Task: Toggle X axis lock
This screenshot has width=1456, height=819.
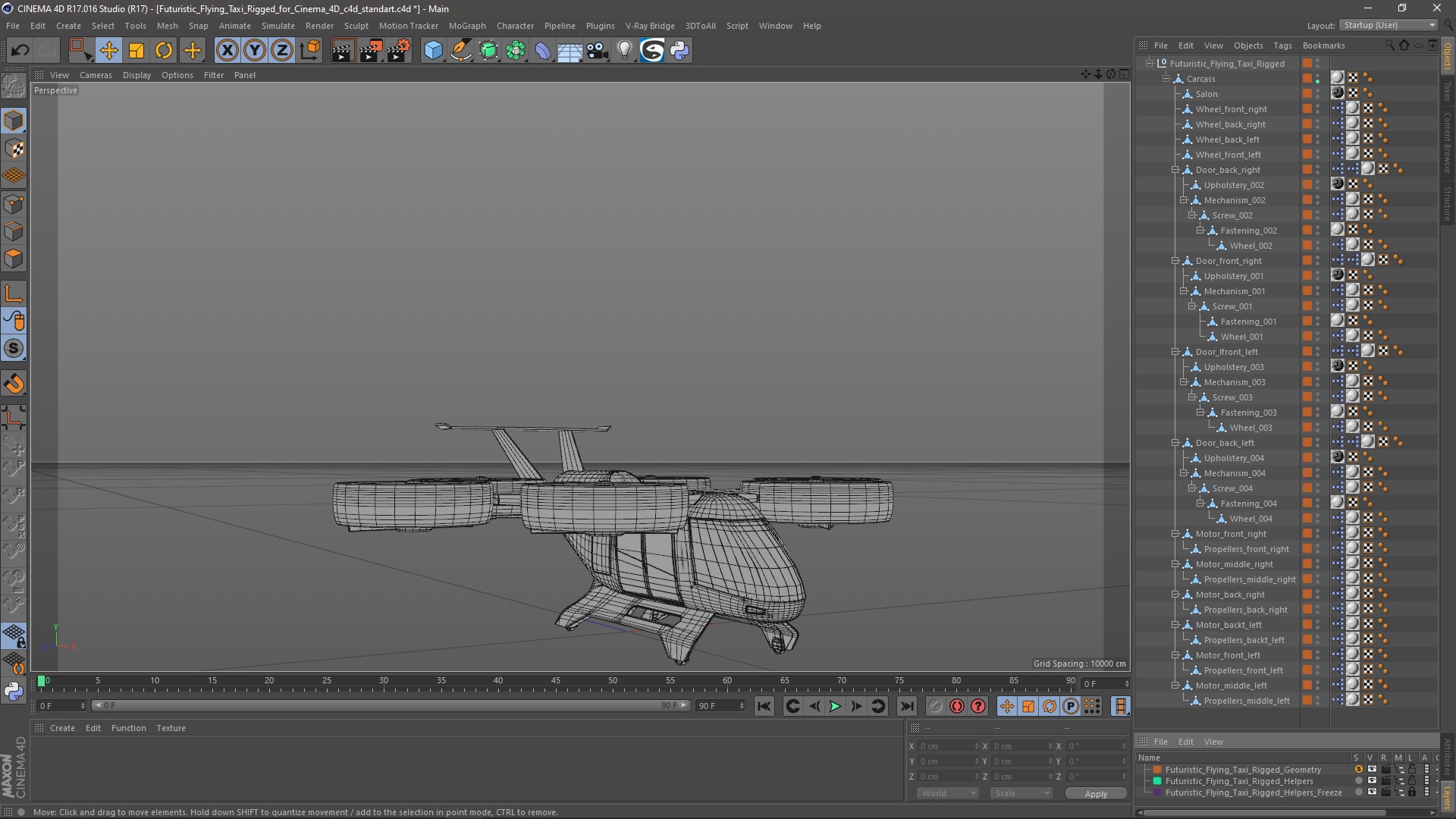Action: (227, 51)
